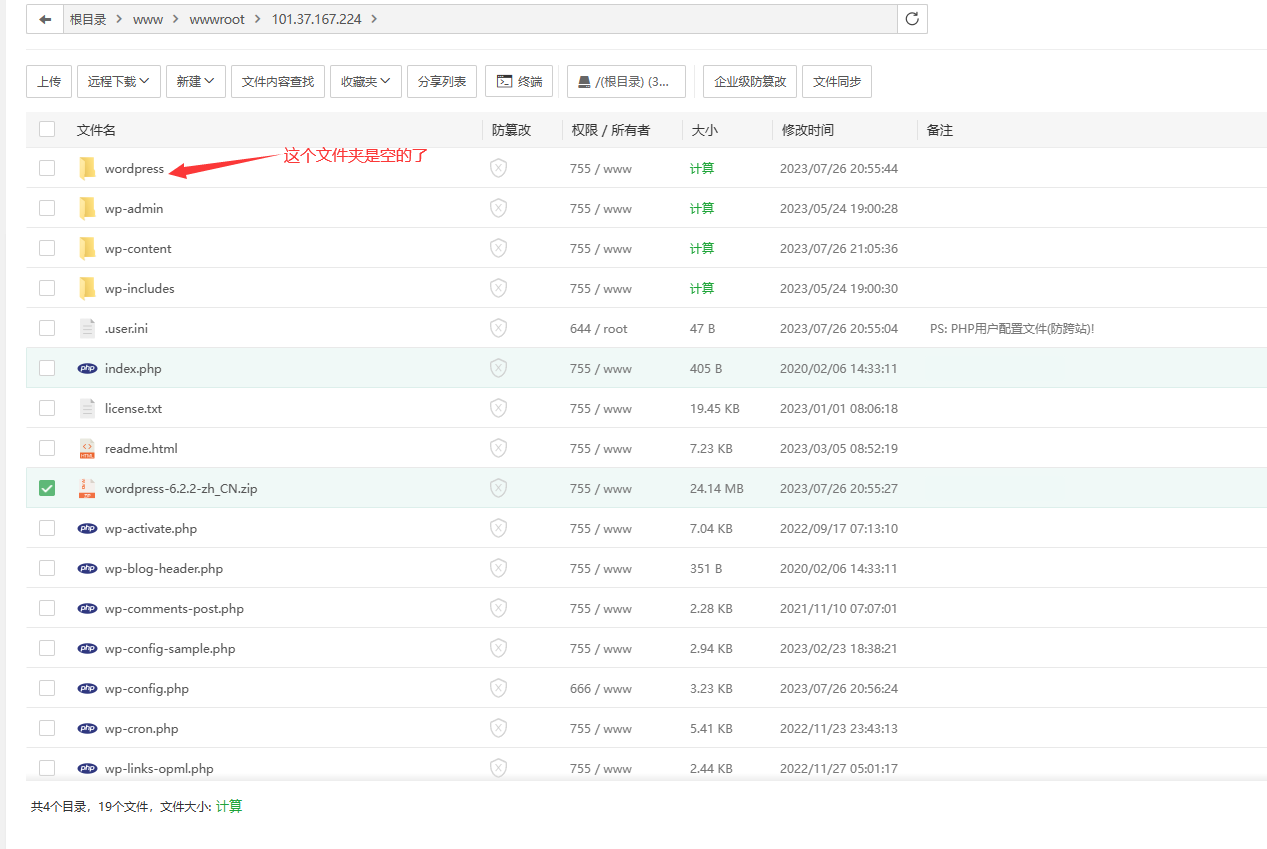Open the 终端 terminal button

coord(518,81)
